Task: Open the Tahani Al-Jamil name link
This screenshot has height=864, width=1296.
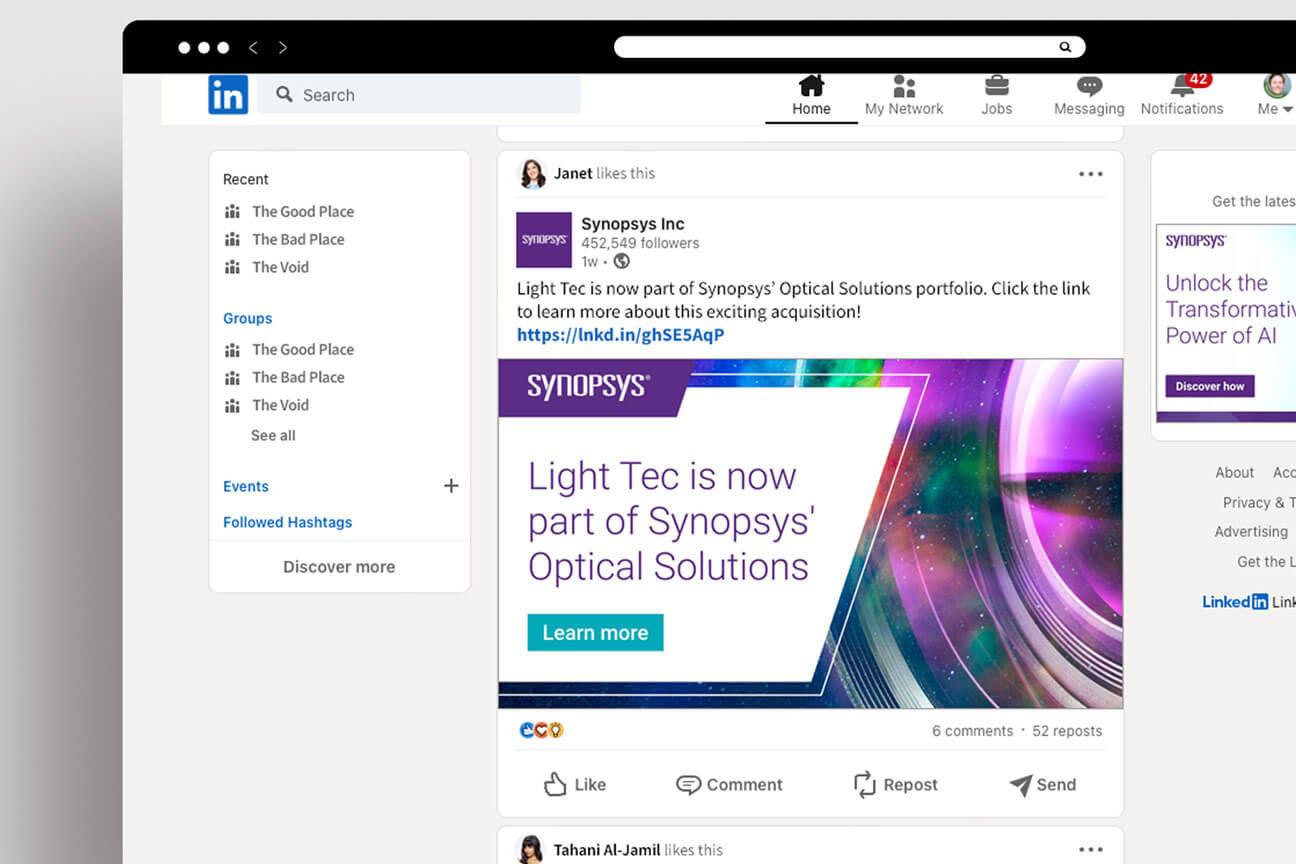Action: [607, 850]
